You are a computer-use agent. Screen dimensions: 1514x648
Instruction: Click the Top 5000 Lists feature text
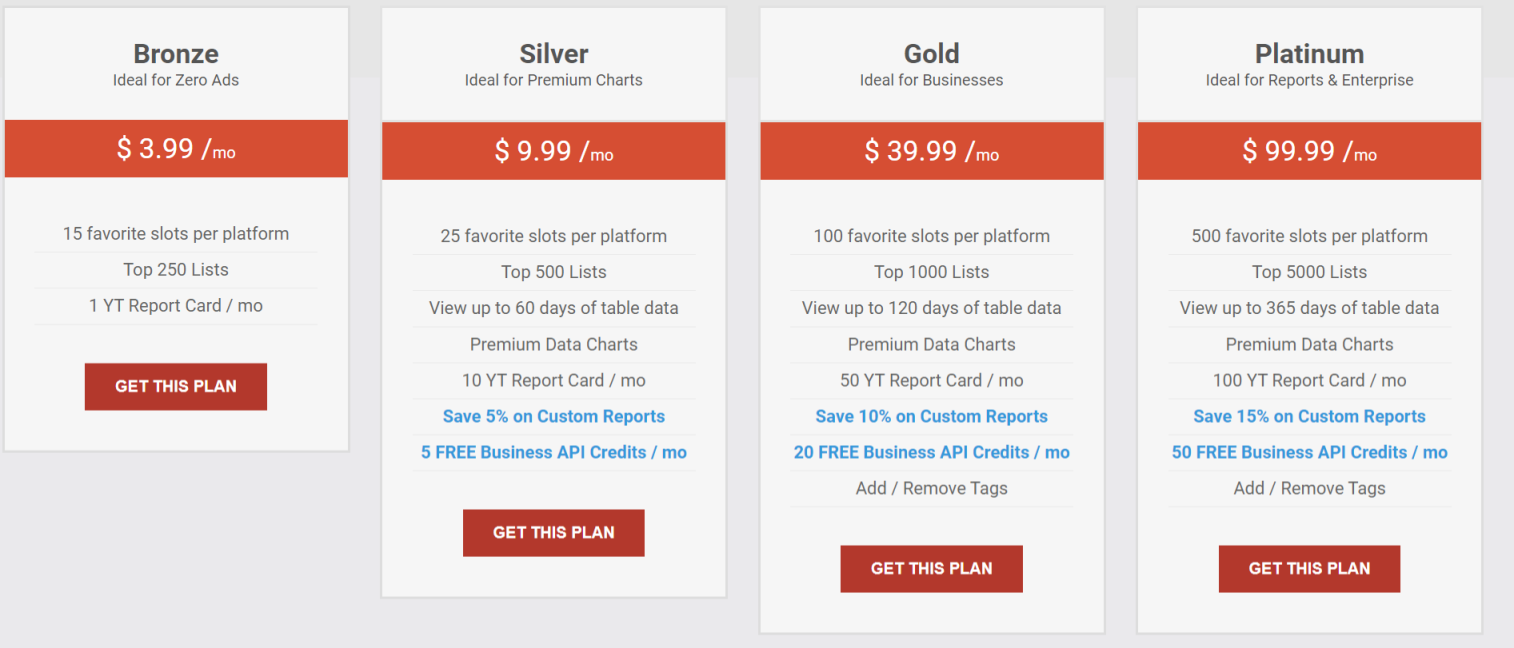click(1309, 272)
